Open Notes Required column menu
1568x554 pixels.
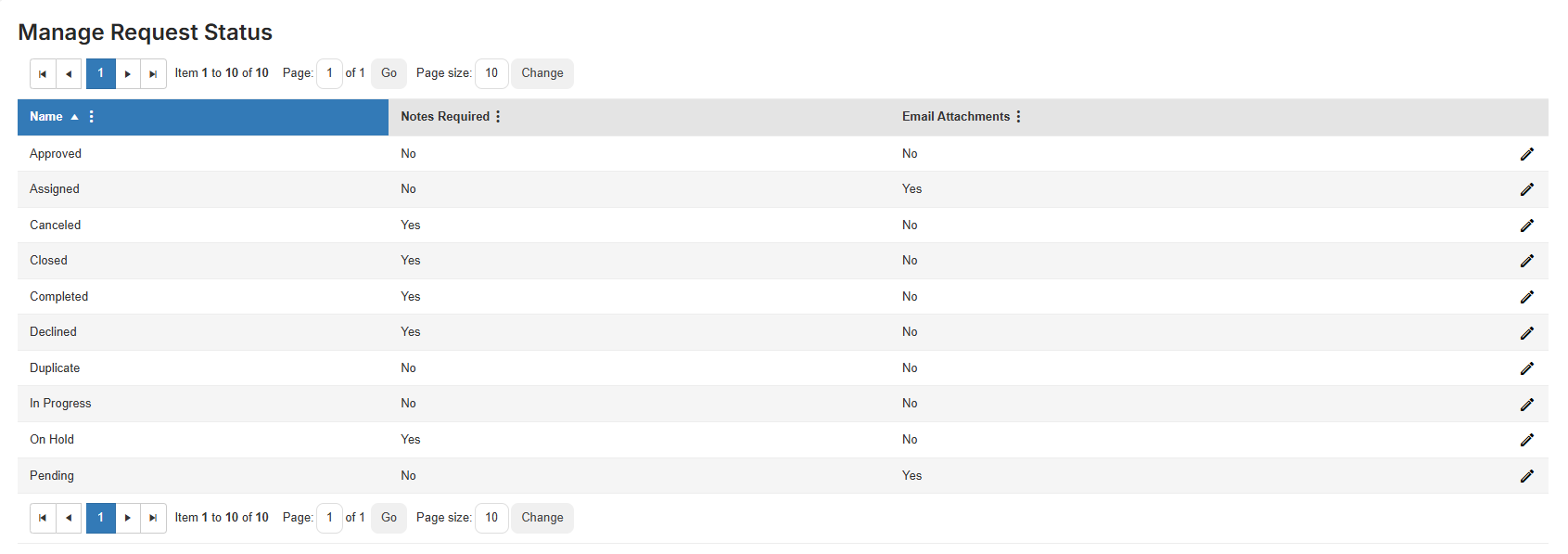click(x=498, y=117)
